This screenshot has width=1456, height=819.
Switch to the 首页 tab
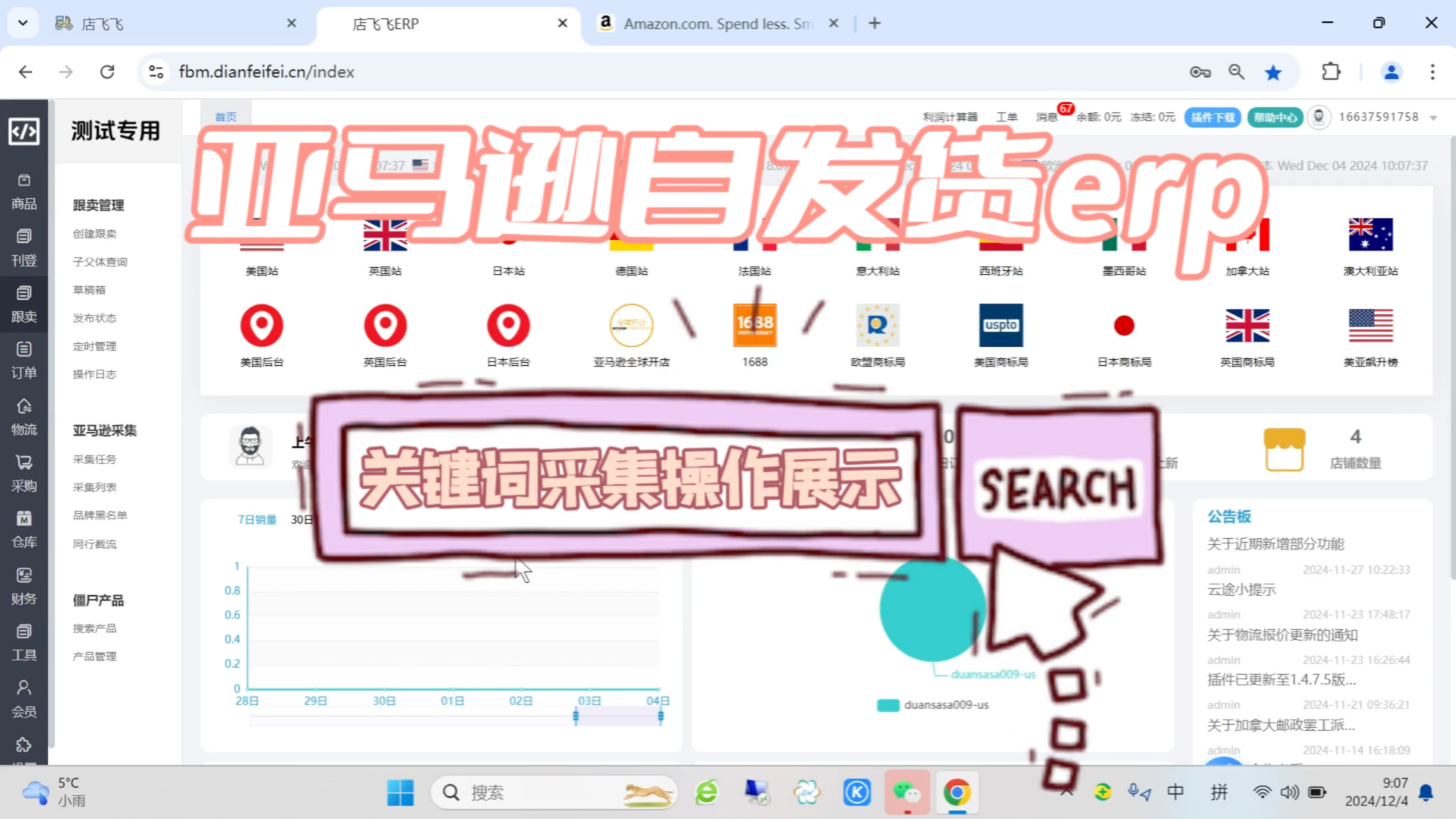click(225, 117)
